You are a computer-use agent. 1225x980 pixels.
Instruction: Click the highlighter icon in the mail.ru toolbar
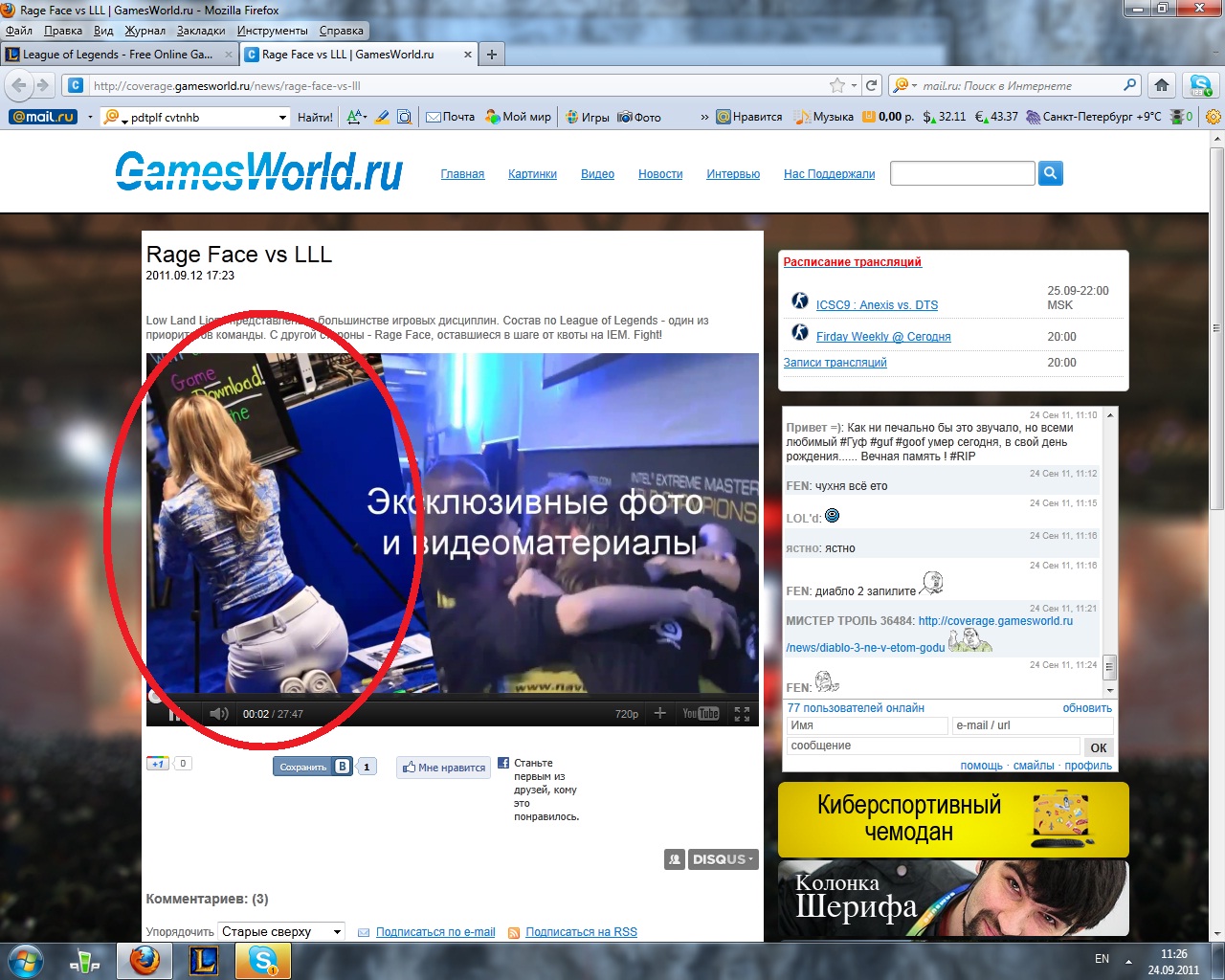pyautogui.click(x=382, y=117)
